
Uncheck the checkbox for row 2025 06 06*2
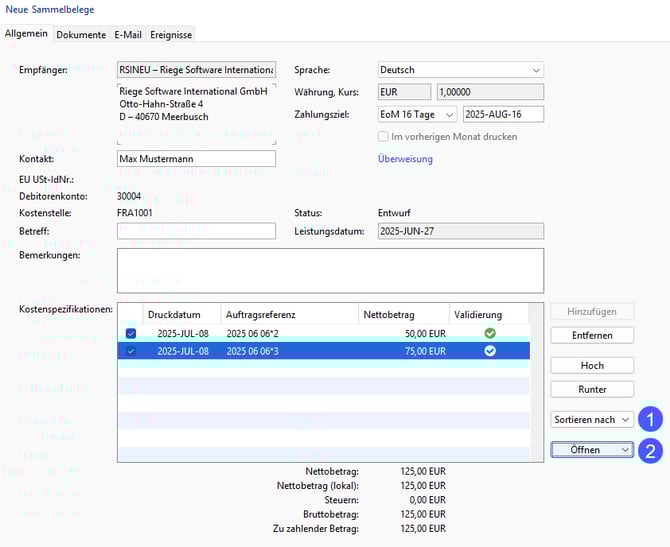132,333
